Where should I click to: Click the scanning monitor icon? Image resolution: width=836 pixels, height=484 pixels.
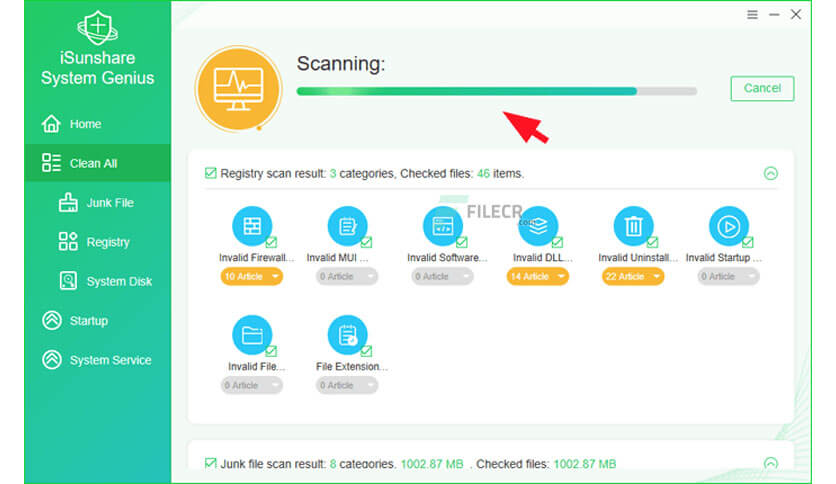click(238, 89)
